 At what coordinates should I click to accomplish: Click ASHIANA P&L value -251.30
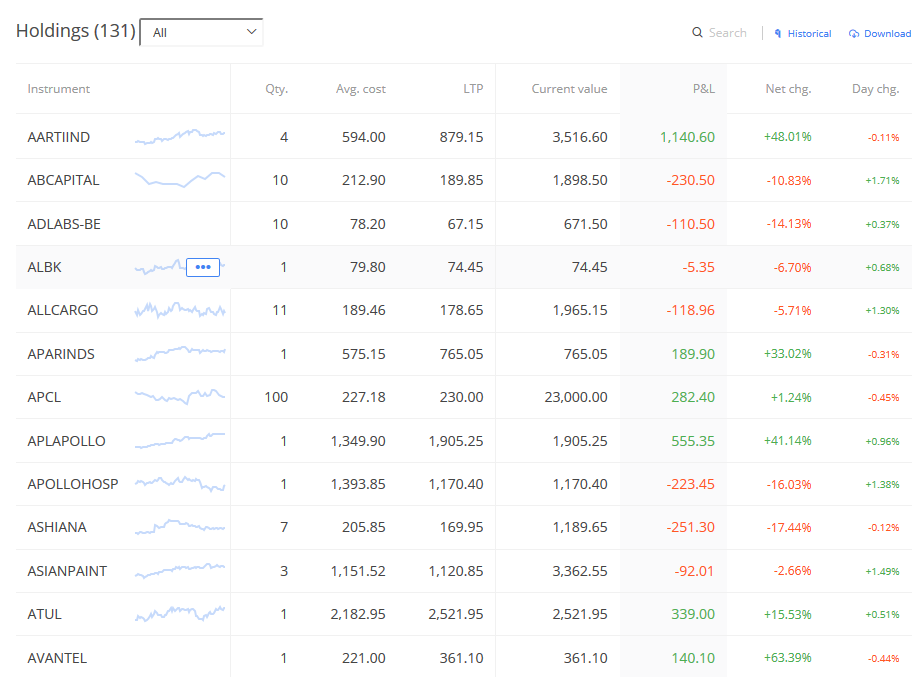[691, 528]
